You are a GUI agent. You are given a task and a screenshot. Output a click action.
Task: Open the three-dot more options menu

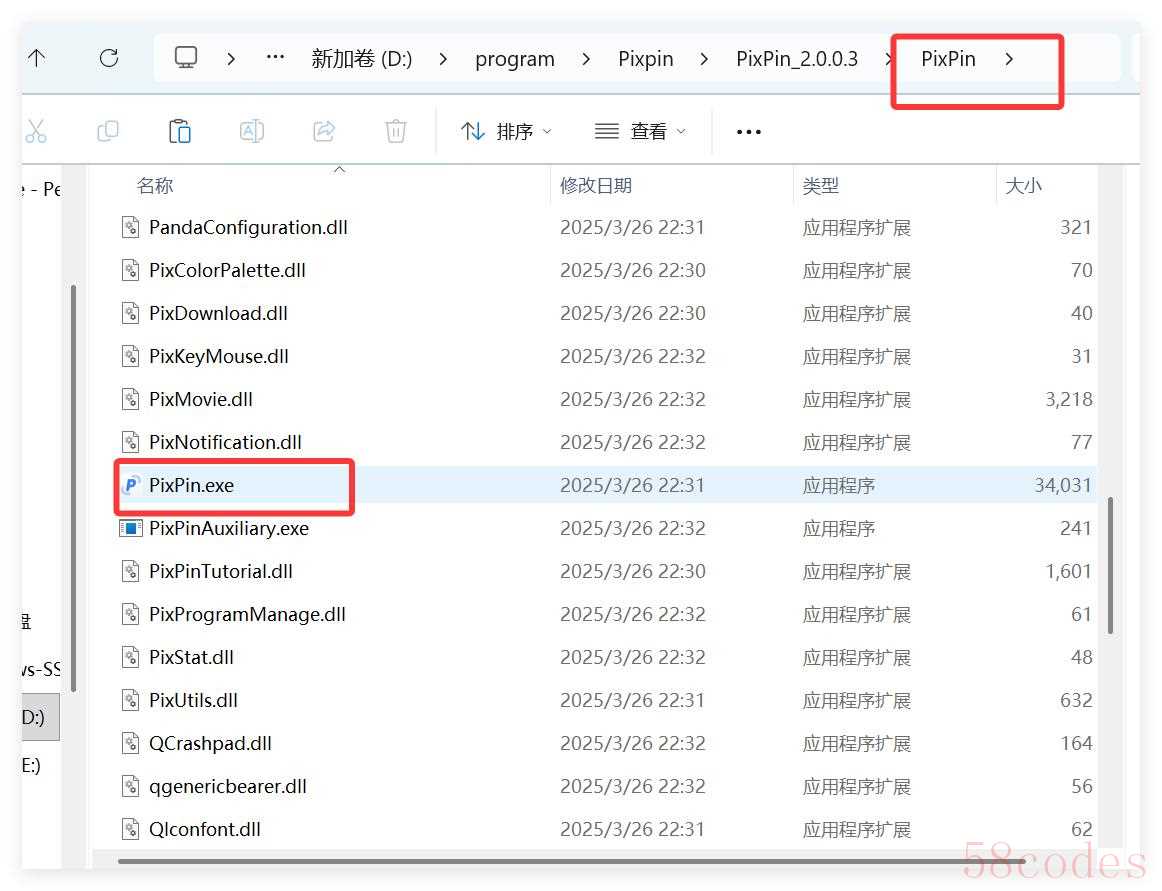pos(748,131)
